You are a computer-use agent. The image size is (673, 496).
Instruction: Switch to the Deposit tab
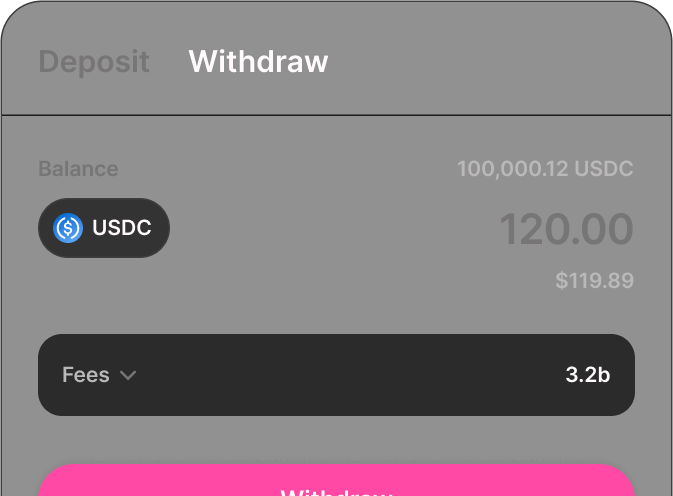[x=94, y=62]
